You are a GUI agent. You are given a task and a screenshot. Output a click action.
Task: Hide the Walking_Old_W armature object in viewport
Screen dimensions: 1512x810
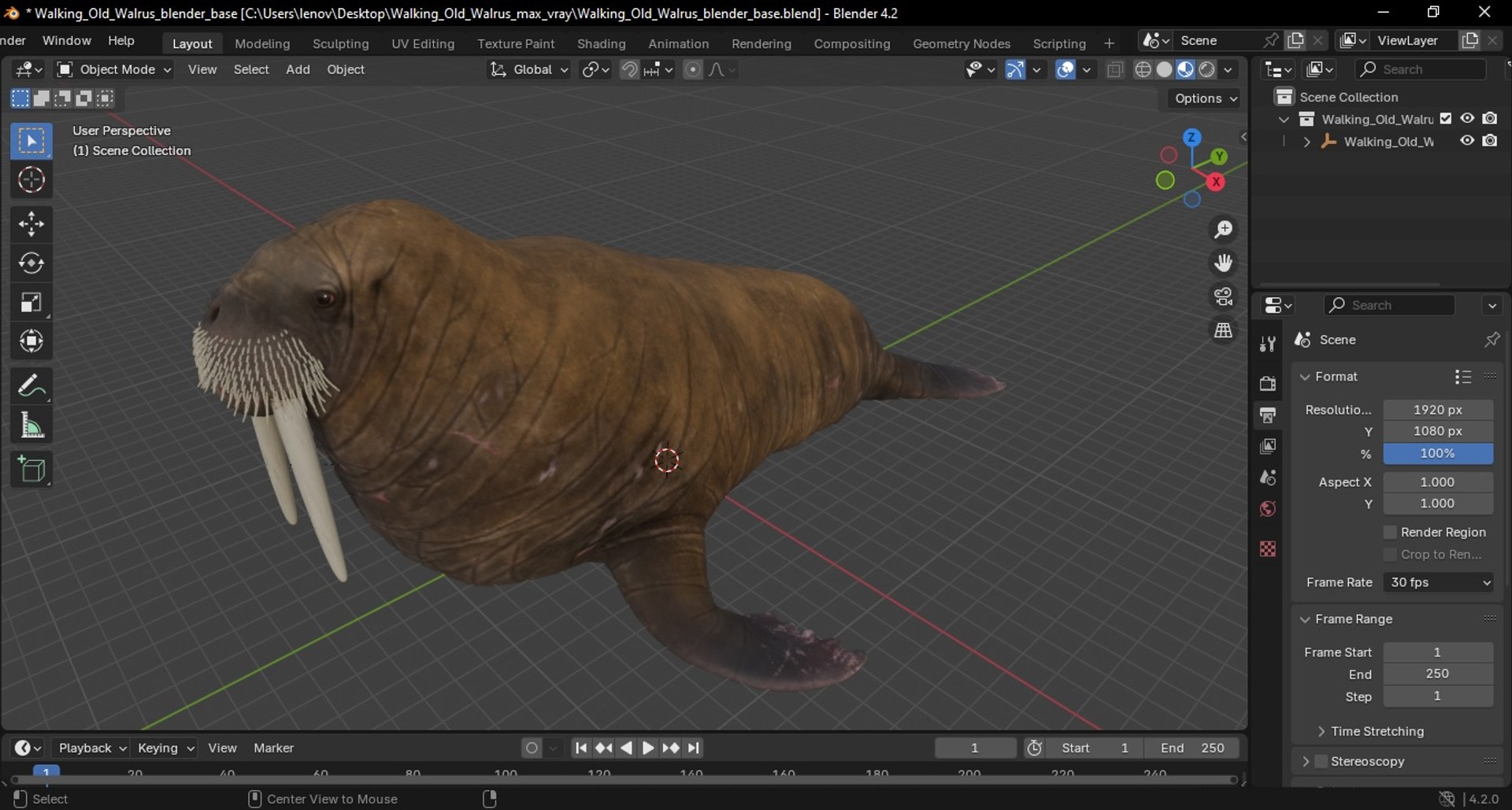tap(1467, 141)
